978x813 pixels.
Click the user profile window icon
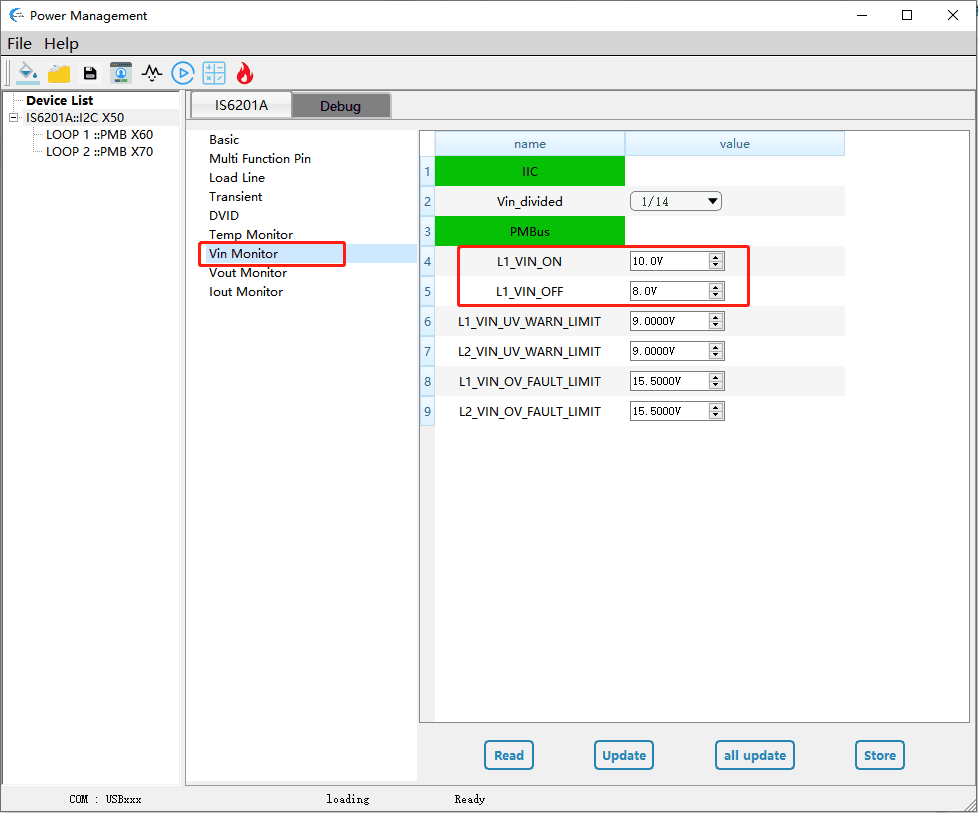point(121,73)
